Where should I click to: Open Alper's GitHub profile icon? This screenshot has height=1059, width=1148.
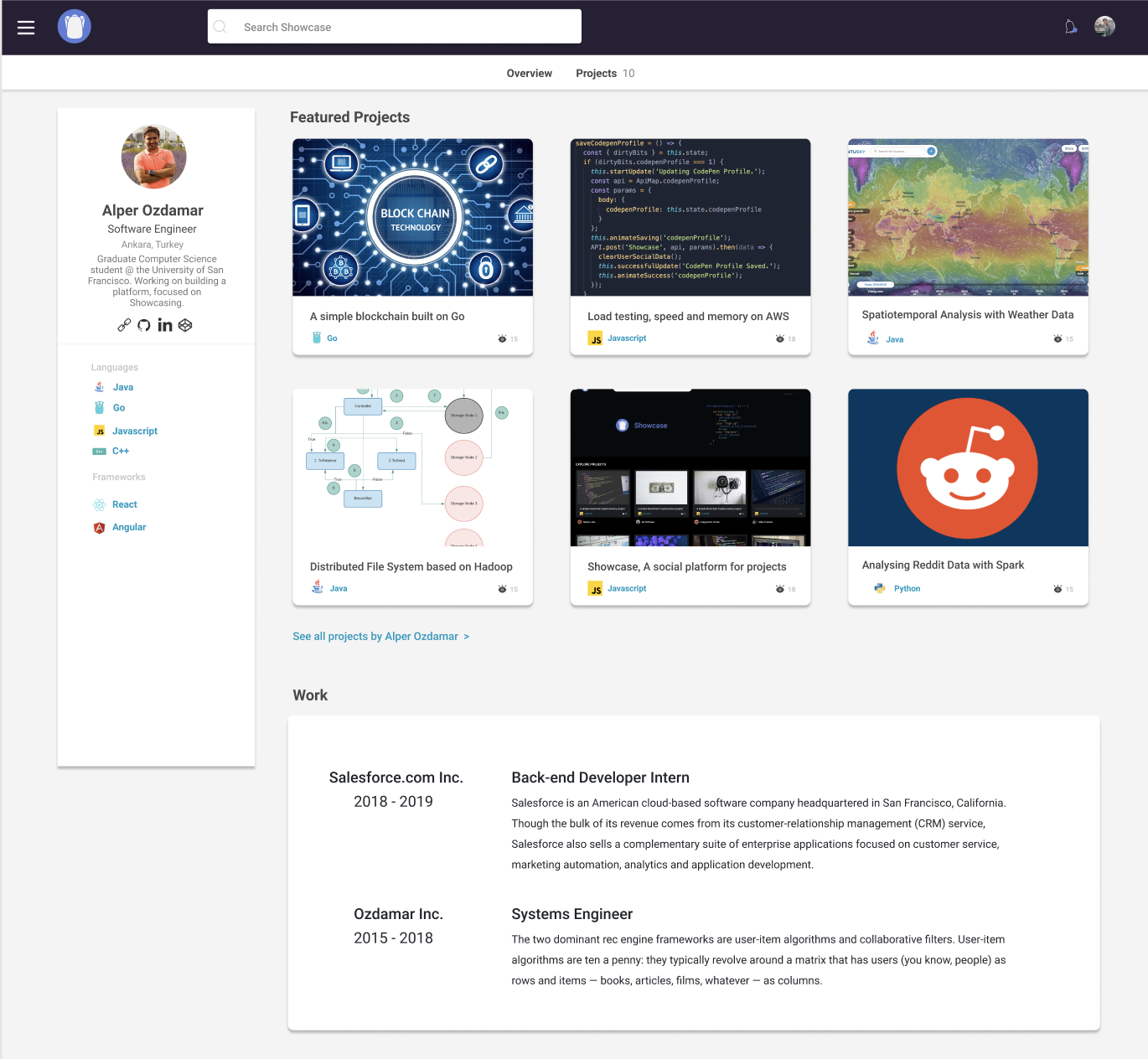[144, 325]
